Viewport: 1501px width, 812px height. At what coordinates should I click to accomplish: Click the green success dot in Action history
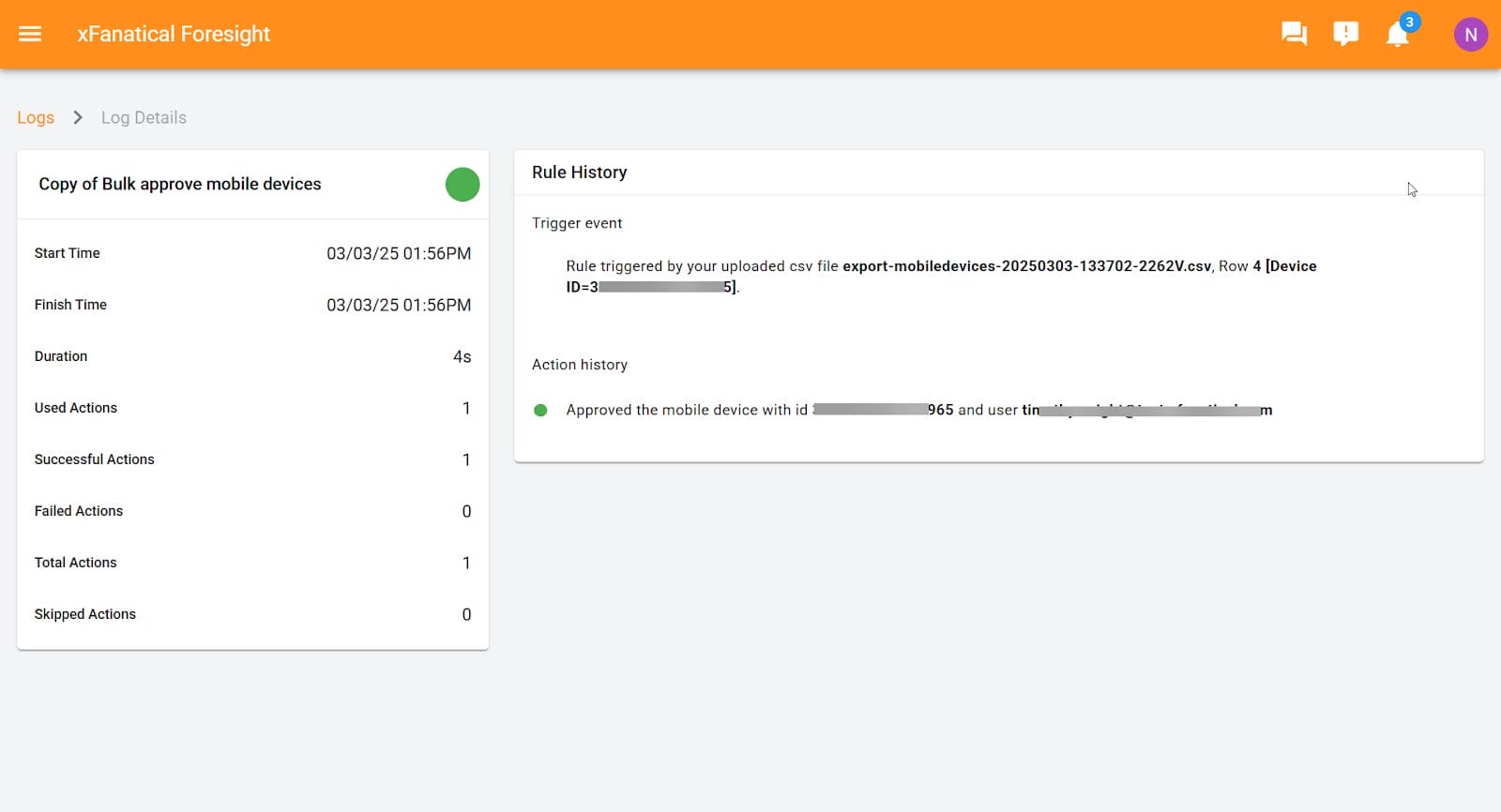click(540, 410)
